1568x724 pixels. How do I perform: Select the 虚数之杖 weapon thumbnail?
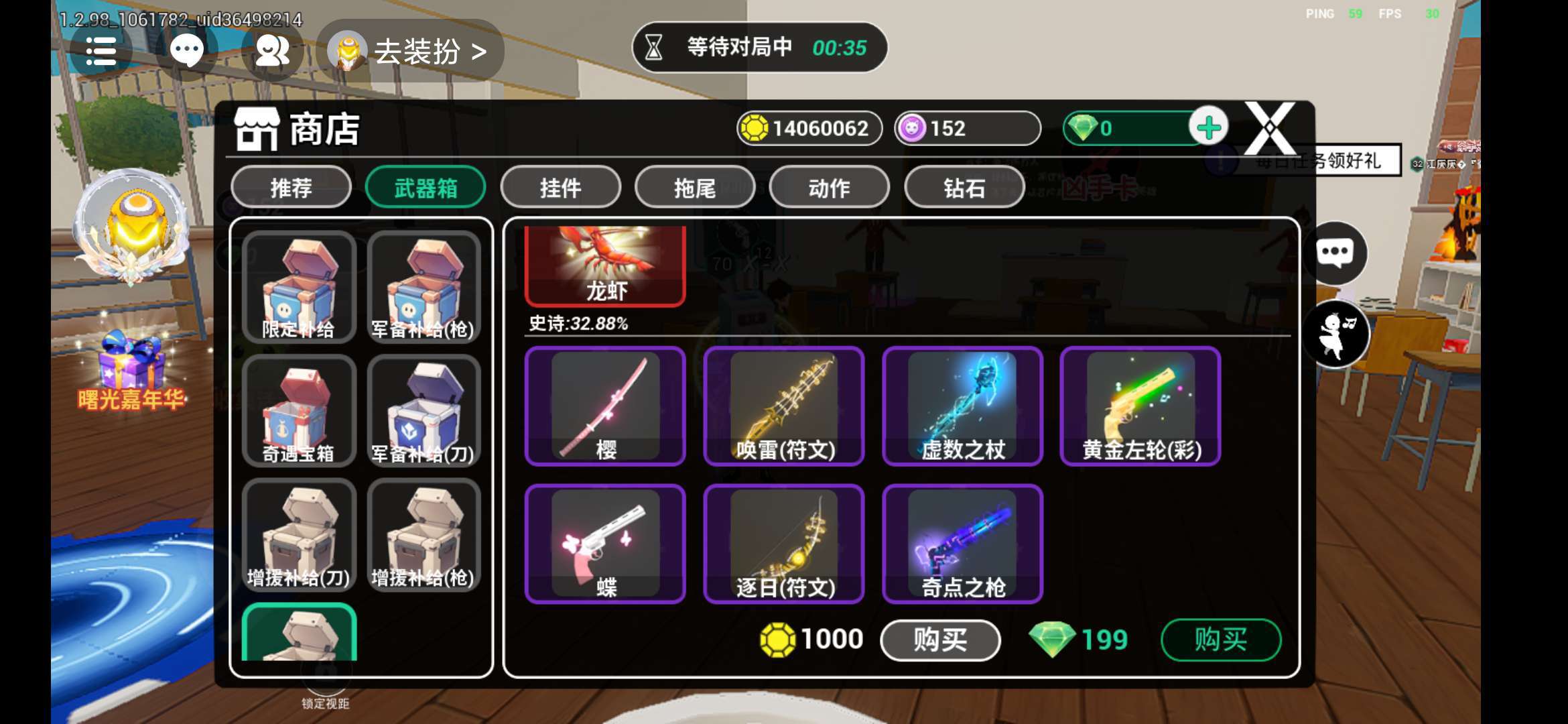click(962, 406)
